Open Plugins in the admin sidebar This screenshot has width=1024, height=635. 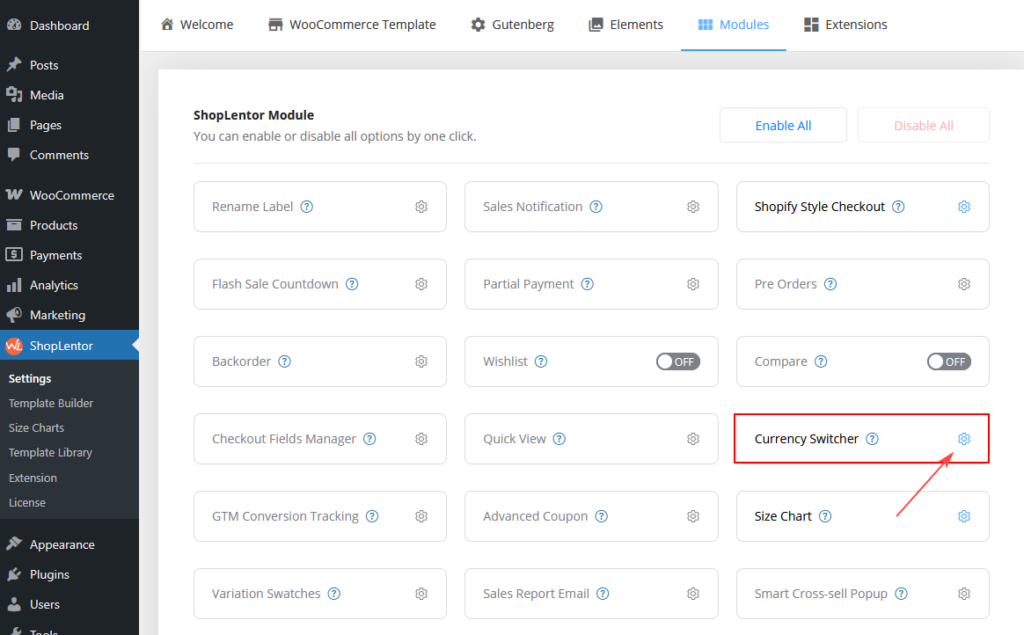coord(49,574)
